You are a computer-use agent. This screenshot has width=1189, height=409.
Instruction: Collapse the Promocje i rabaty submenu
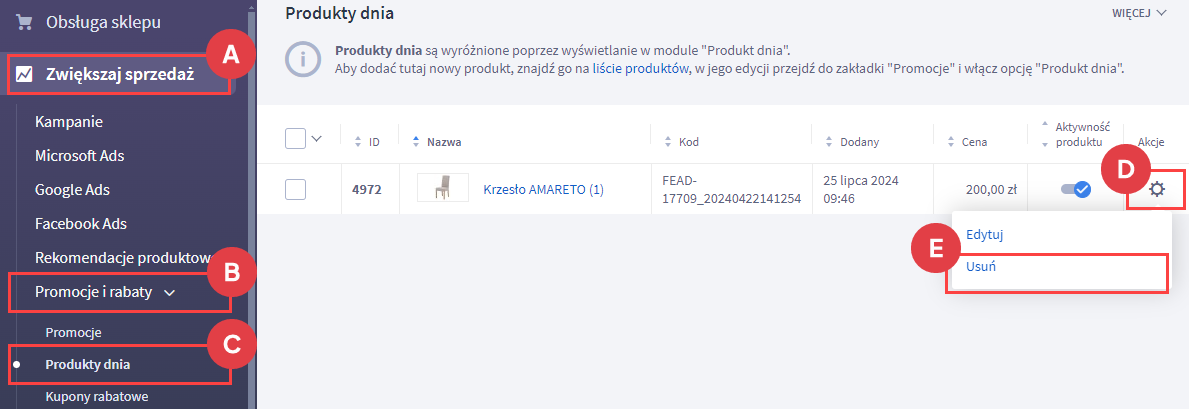169,293
